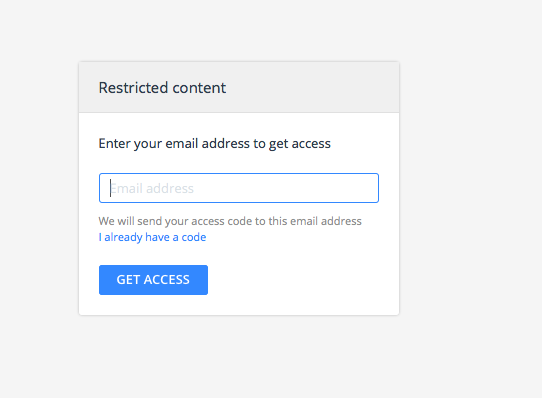Click the 'Restricted content' heading
This screenshot has height=398, width=542.
[162, 88]
